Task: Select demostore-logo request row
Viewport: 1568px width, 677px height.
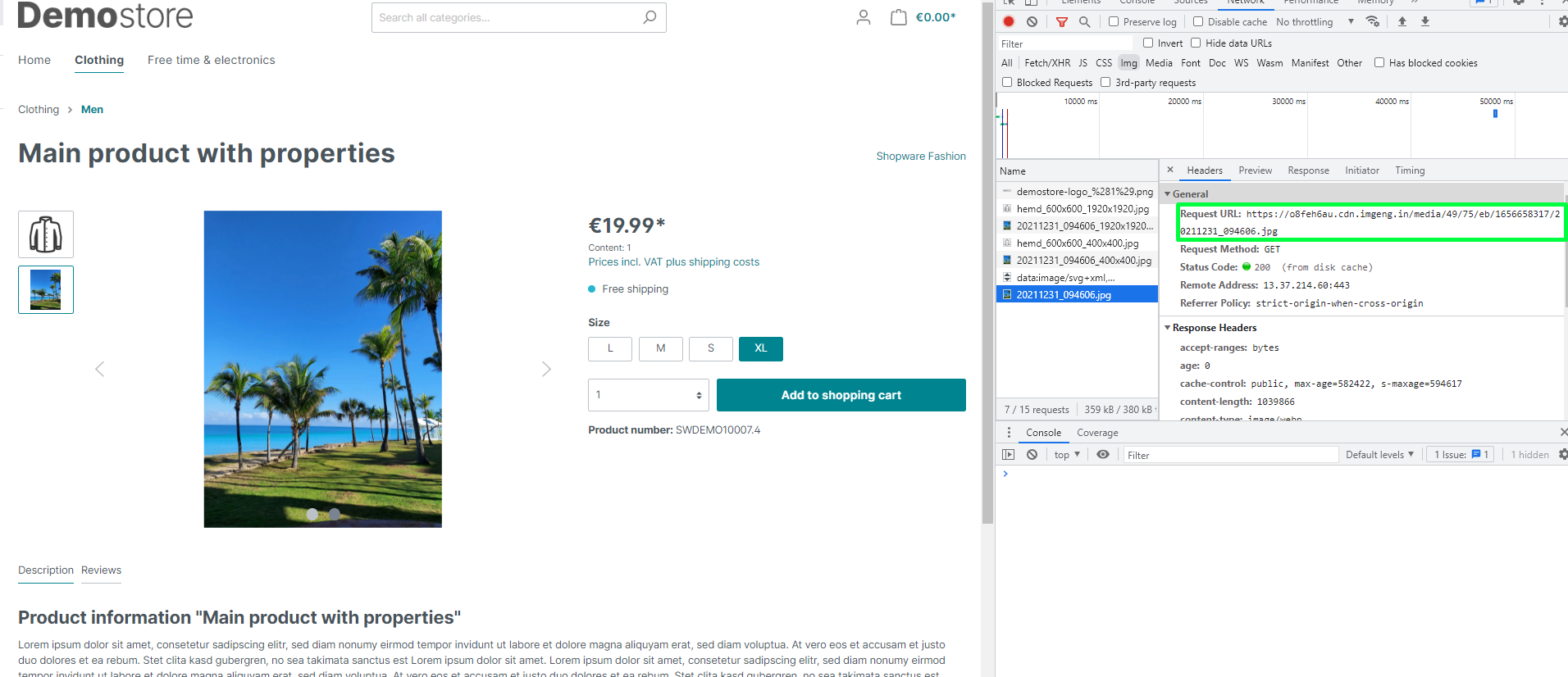Action: coord(1077,192)
